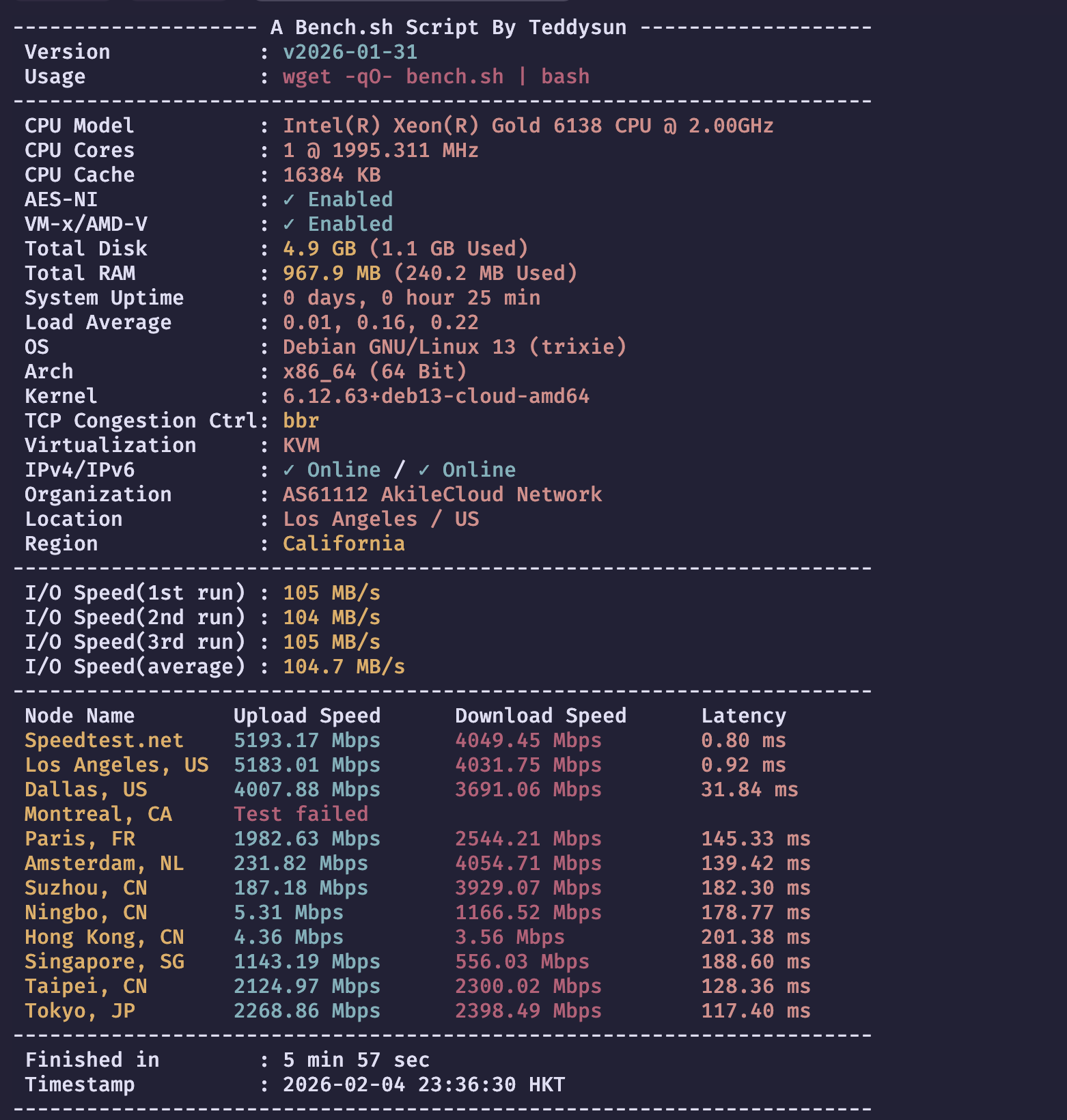Click the version string v2026-01-31
The image size is (1067, 1120).
(x=350, y=52)
